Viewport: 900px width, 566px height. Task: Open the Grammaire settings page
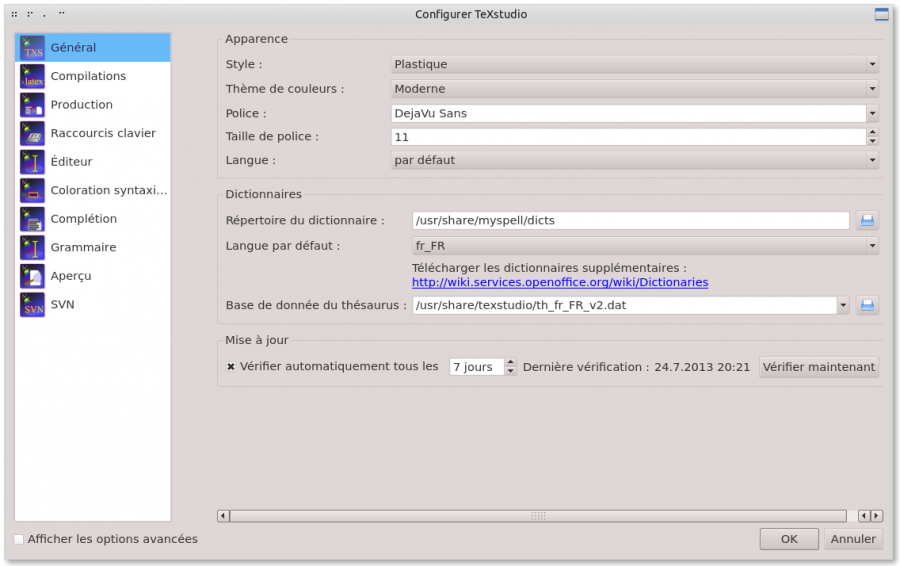click(x=92, y=247)
